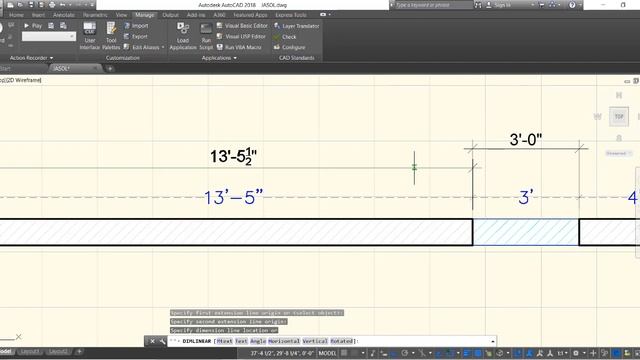Switch to the Output ribbon tab
This screenshot has width=640, height=360.
(x=170, y=15)
